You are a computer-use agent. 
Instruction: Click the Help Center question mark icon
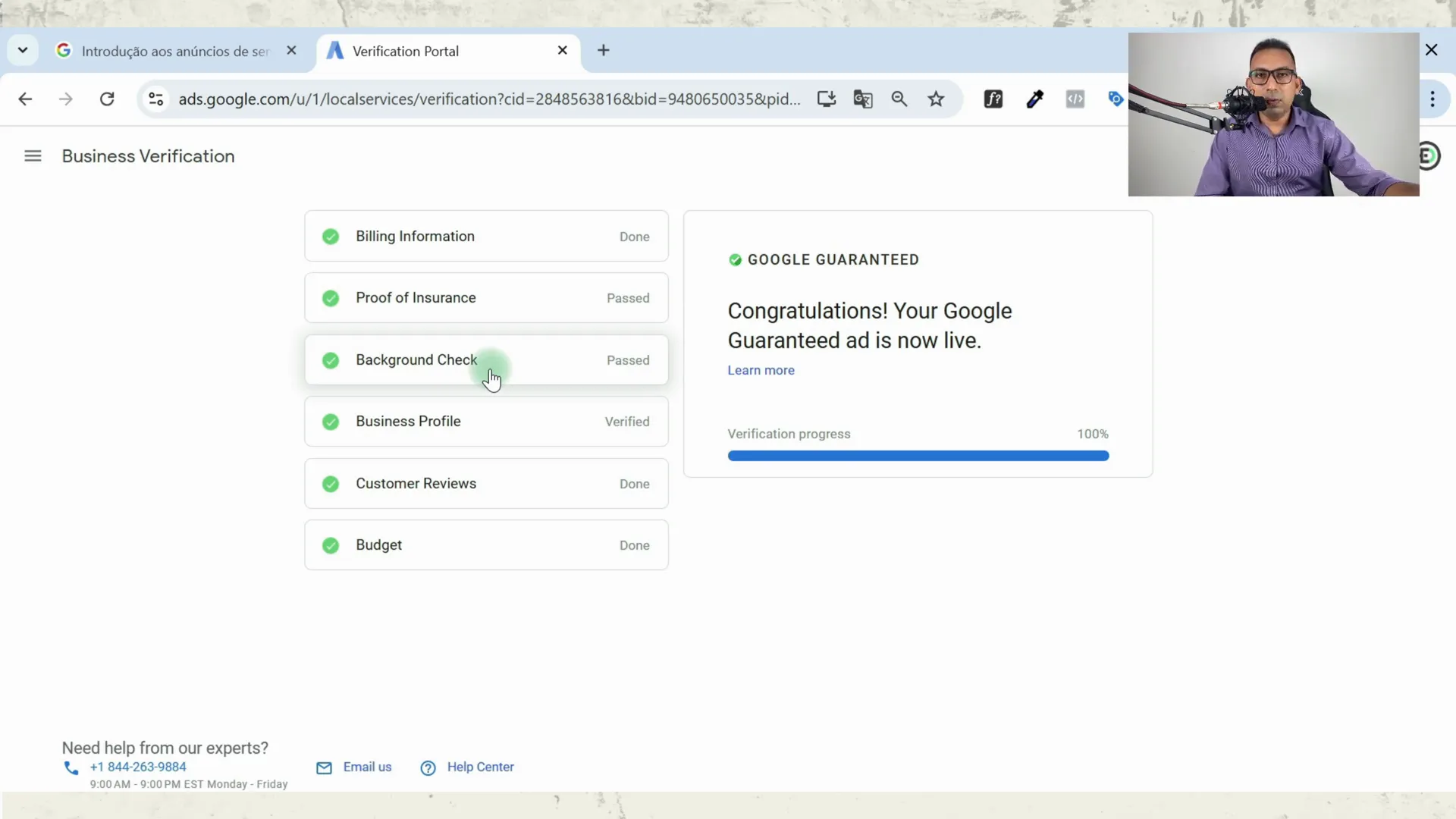pyautogui.click(x=428, y=768)
